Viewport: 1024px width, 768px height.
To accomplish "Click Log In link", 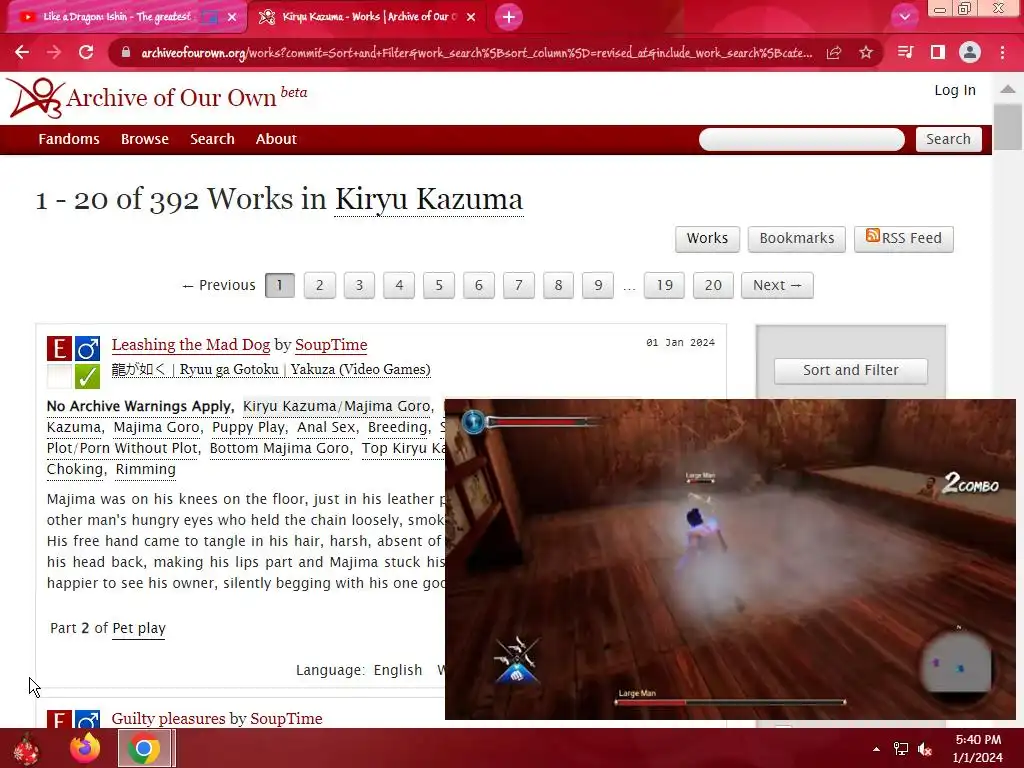I will (x=955, y=91).
